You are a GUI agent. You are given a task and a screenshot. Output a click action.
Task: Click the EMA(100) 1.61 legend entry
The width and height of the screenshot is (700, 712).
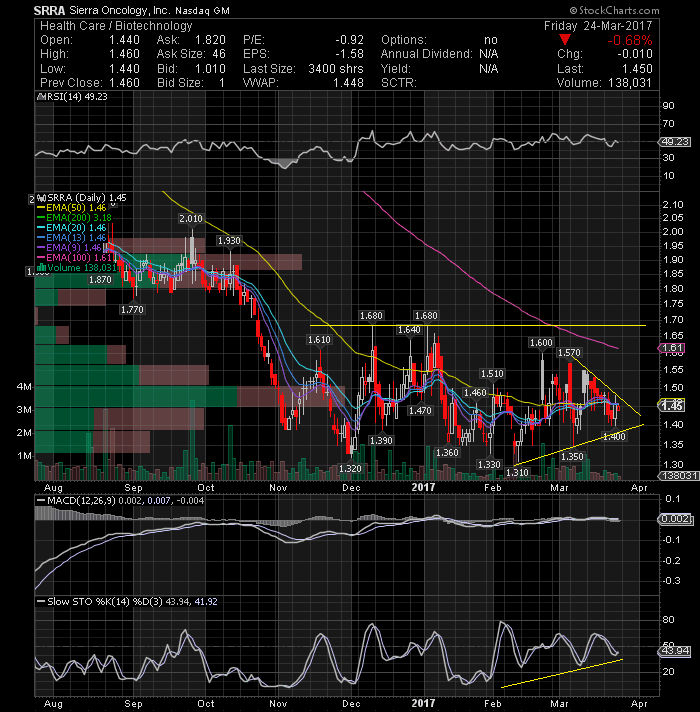(x=75, y=258)
